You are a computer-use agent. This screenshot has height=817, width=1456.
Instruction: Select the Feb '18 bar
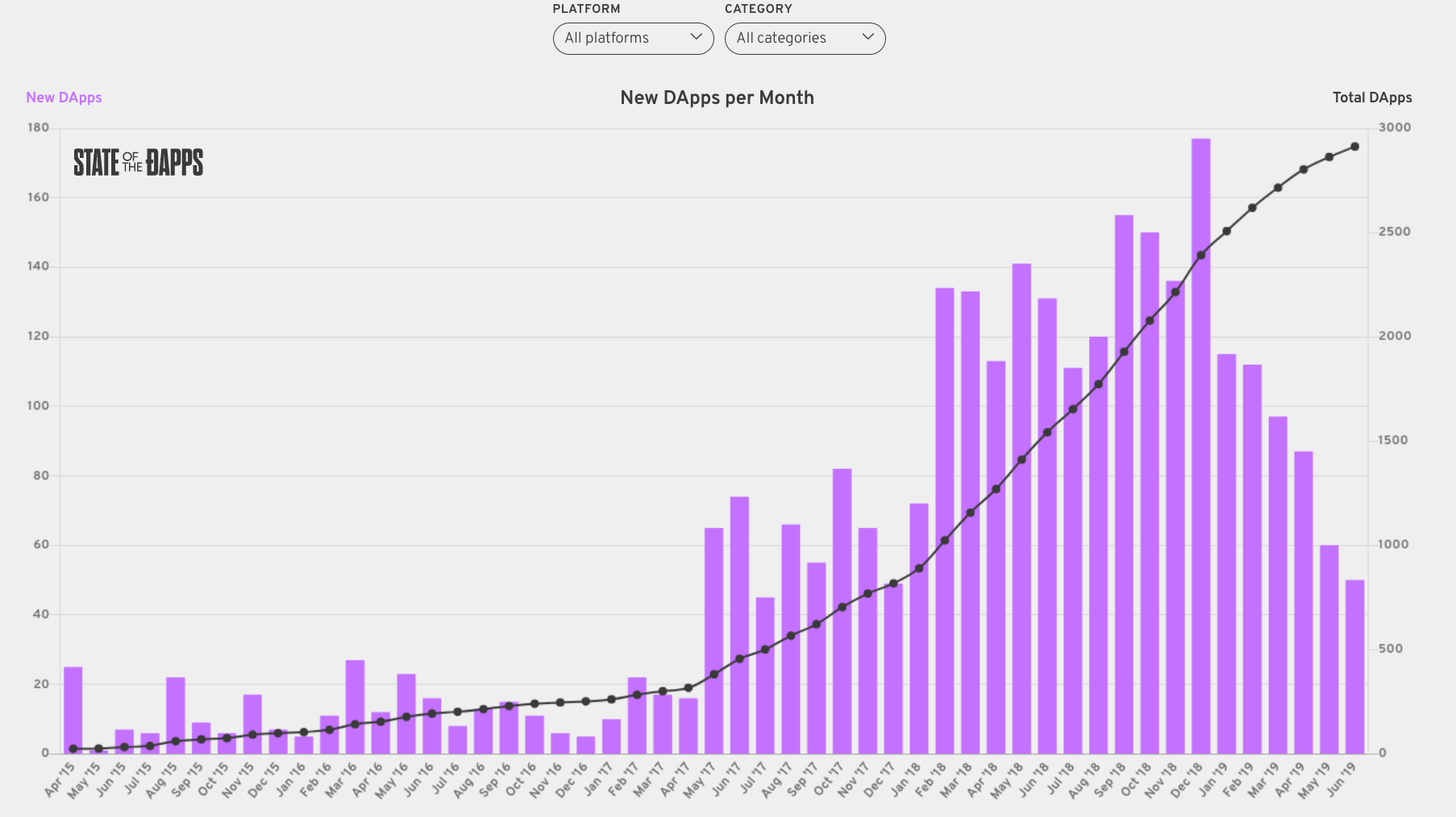pyautogui.click(x=944, y=520)
